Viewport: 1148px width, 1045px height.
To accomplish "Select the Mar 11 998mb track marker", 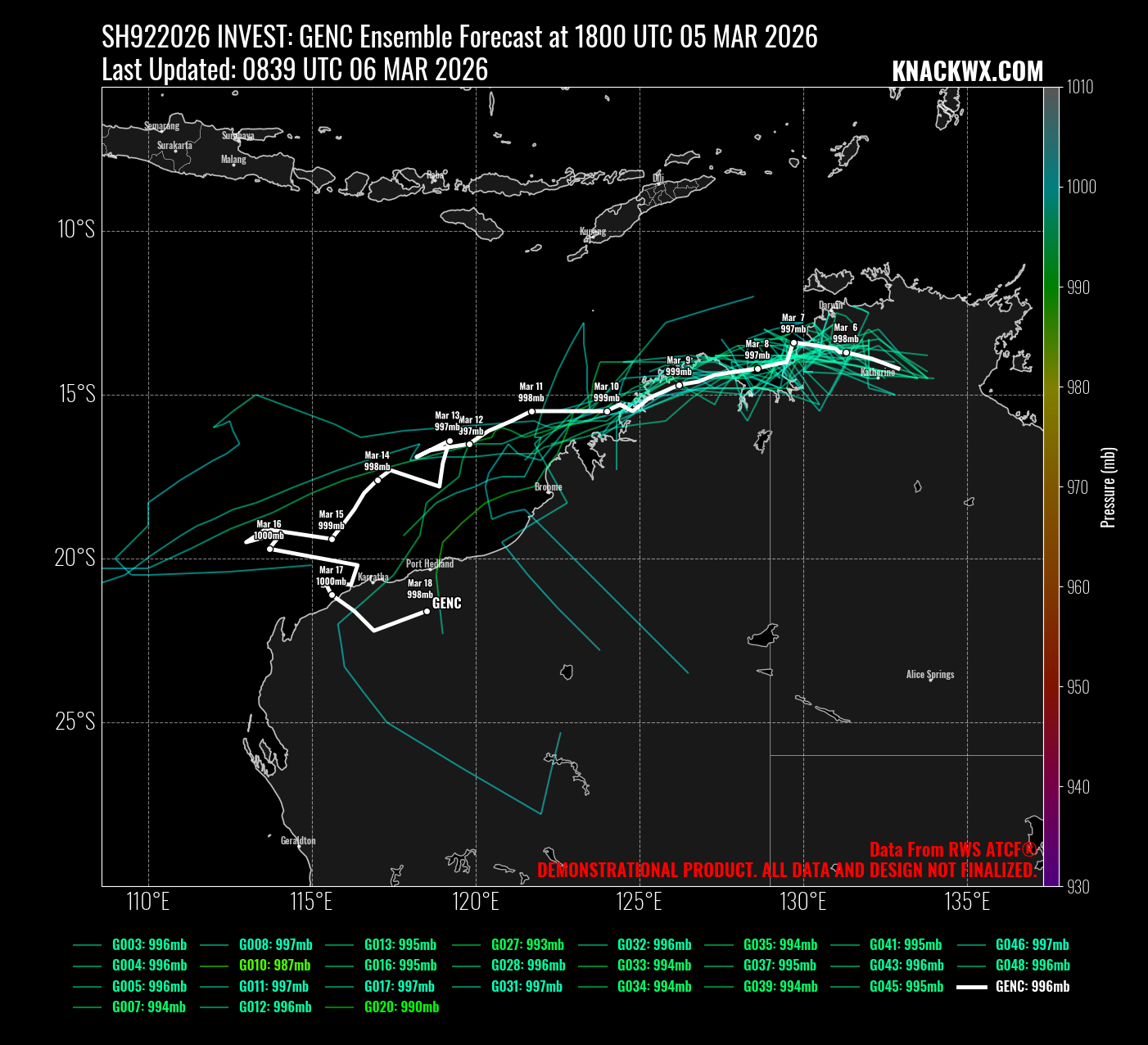I will coord(531,411).
